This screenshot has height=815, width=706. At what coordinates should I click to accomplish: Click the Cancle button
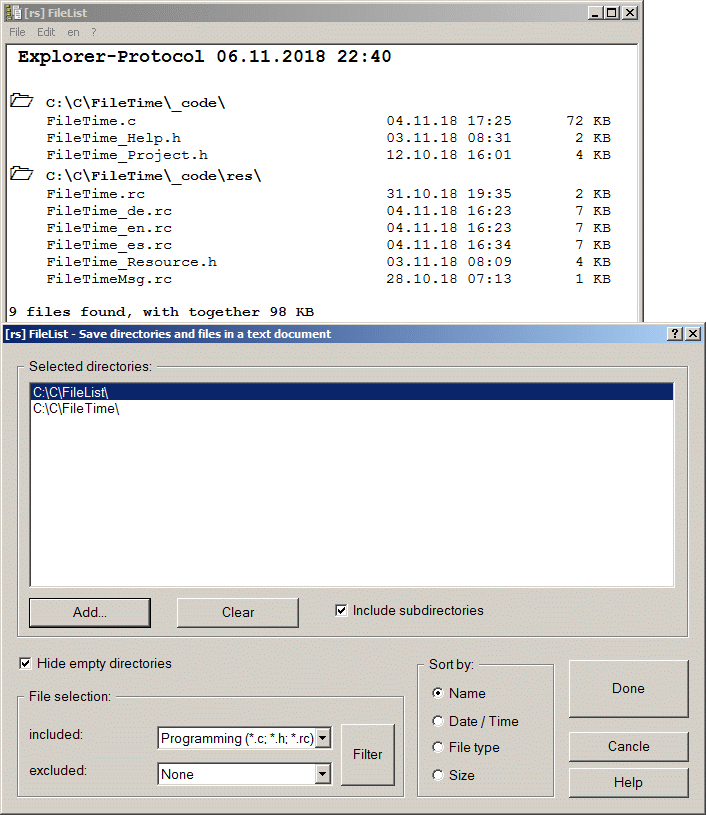coord(629,746)
